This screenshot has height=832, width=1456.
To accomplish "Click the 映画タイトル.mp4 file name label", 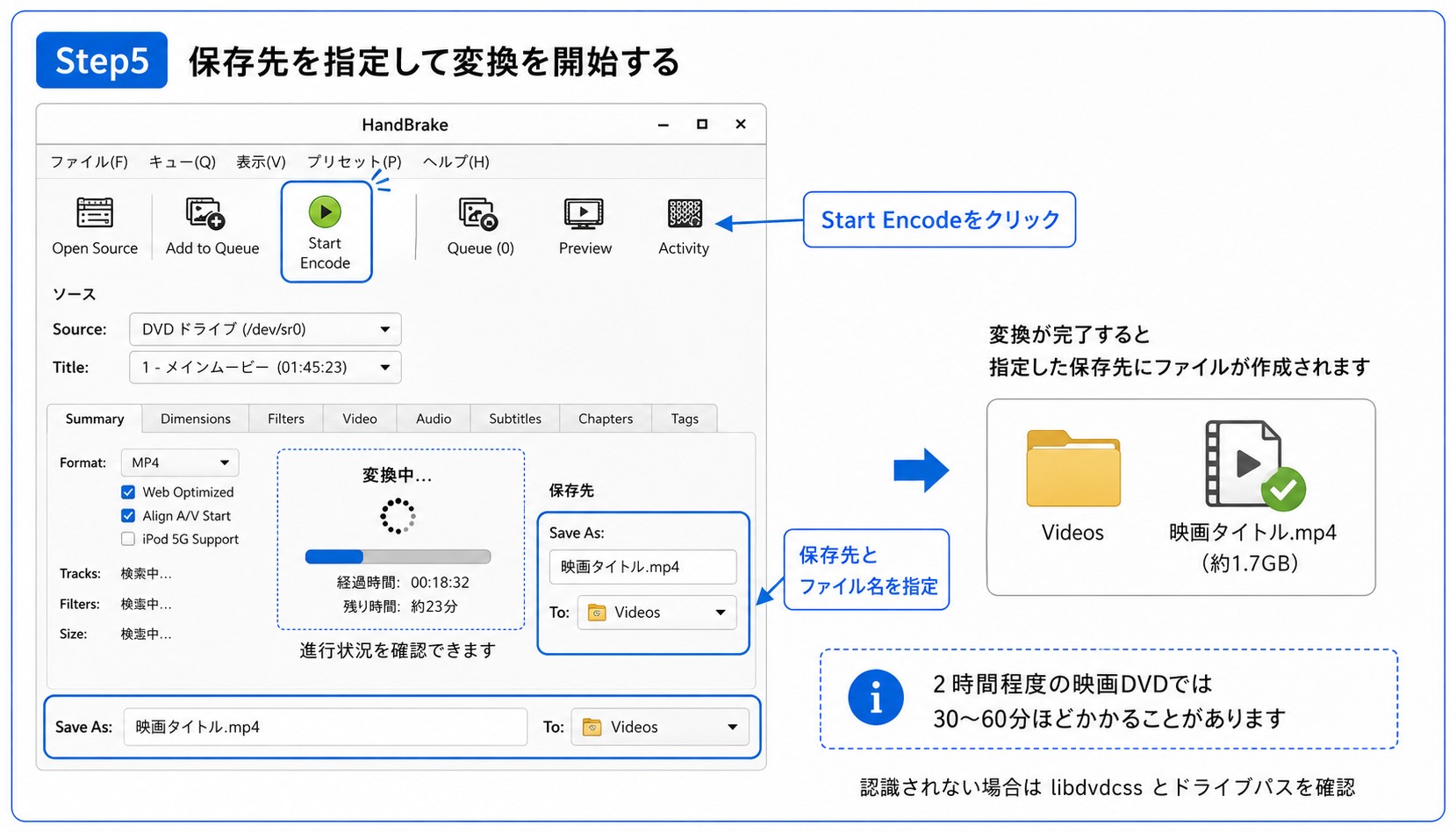I will tap(1252, 533).
